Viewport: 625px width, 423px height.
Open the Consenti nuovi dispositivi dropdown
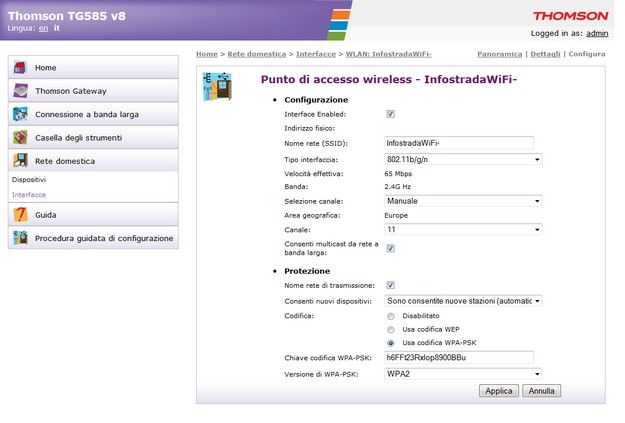pyautogui.click(x=463, y=301)
